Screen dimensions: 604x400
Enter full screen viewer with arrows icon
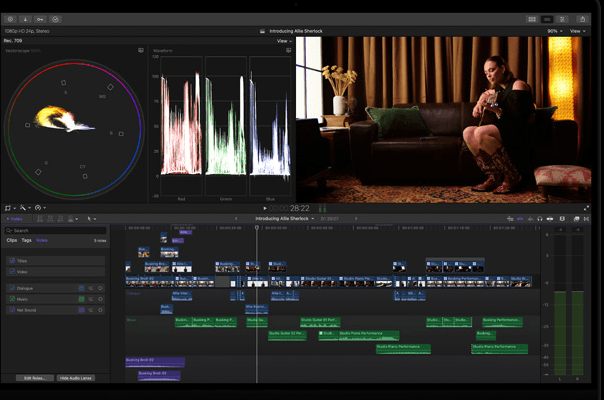pos(586,208)
